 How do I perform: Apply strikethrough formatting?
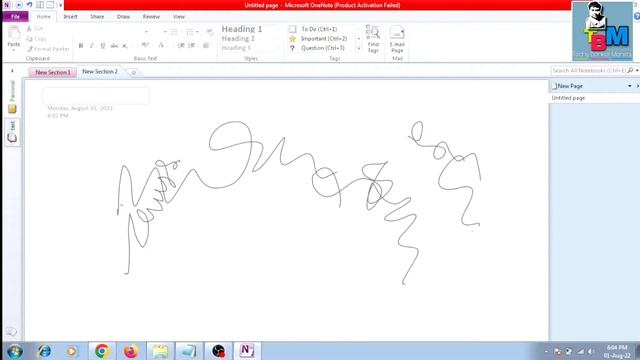coord(114,46)
